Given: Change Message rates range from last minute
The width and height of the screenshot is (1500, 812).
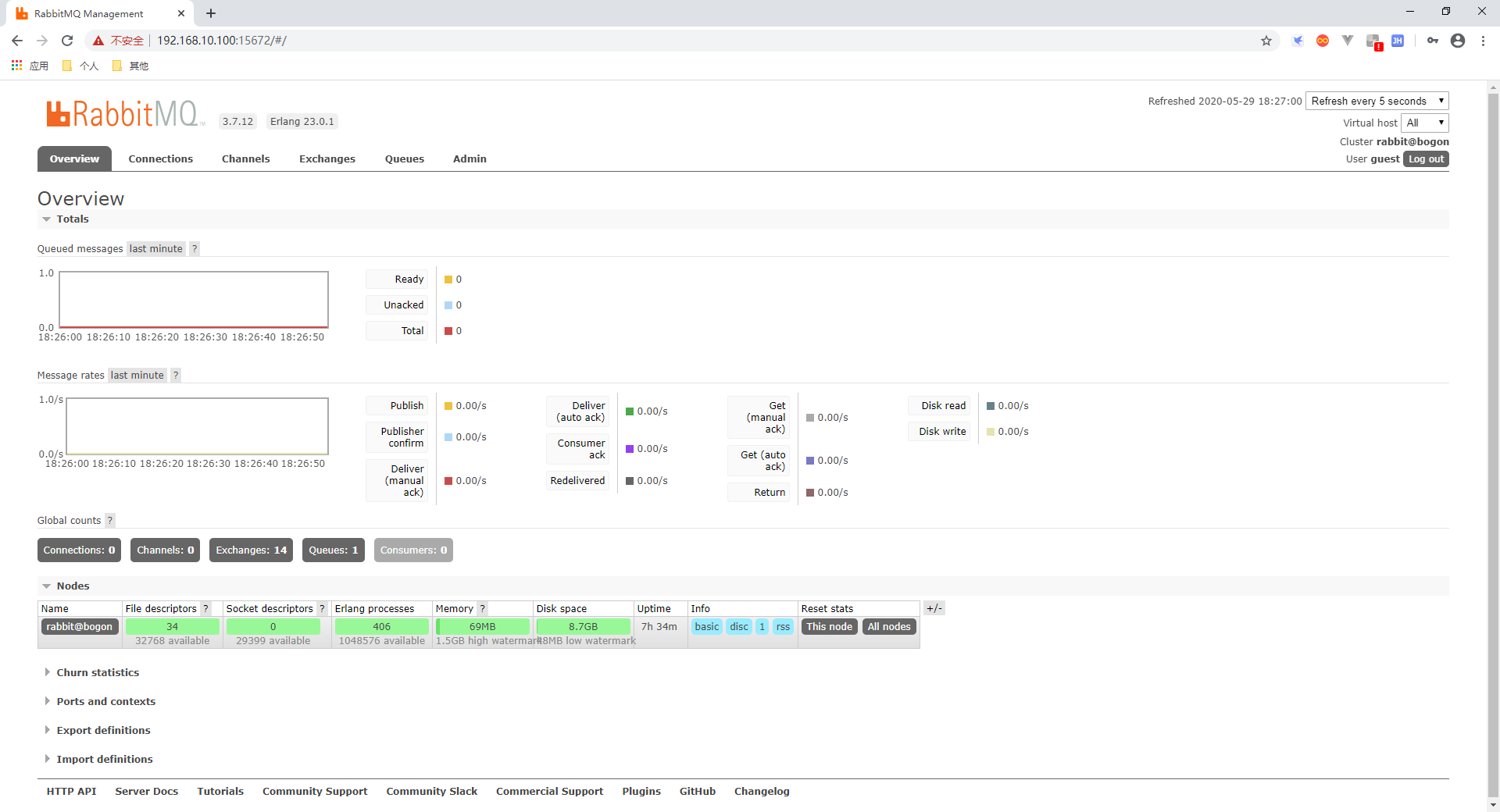Looking at the screenshot, I should 137,375.
